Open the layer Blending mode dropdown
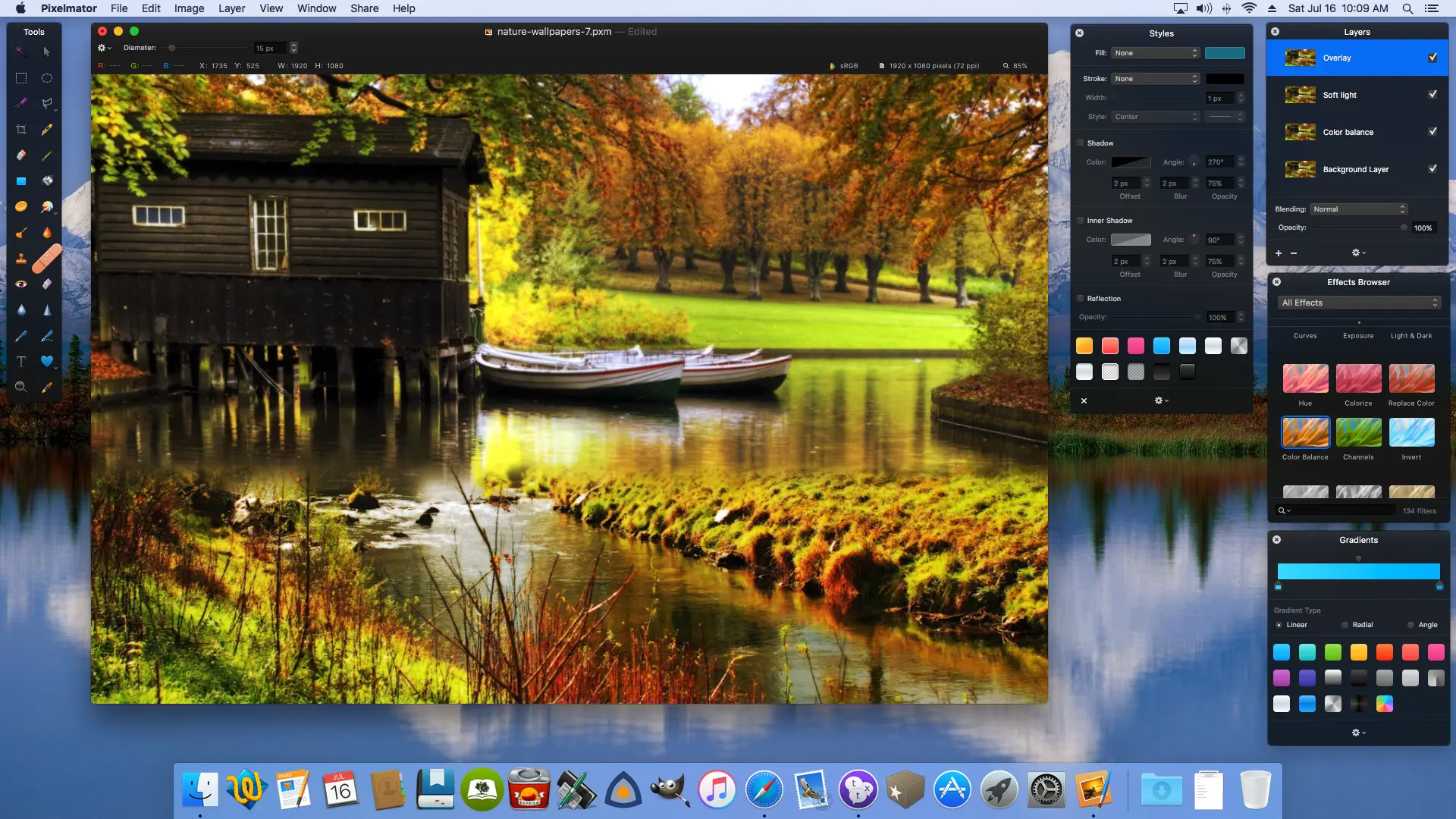Image resolution: width=1456 pixels, height=819 pixels. [1358, 209]
